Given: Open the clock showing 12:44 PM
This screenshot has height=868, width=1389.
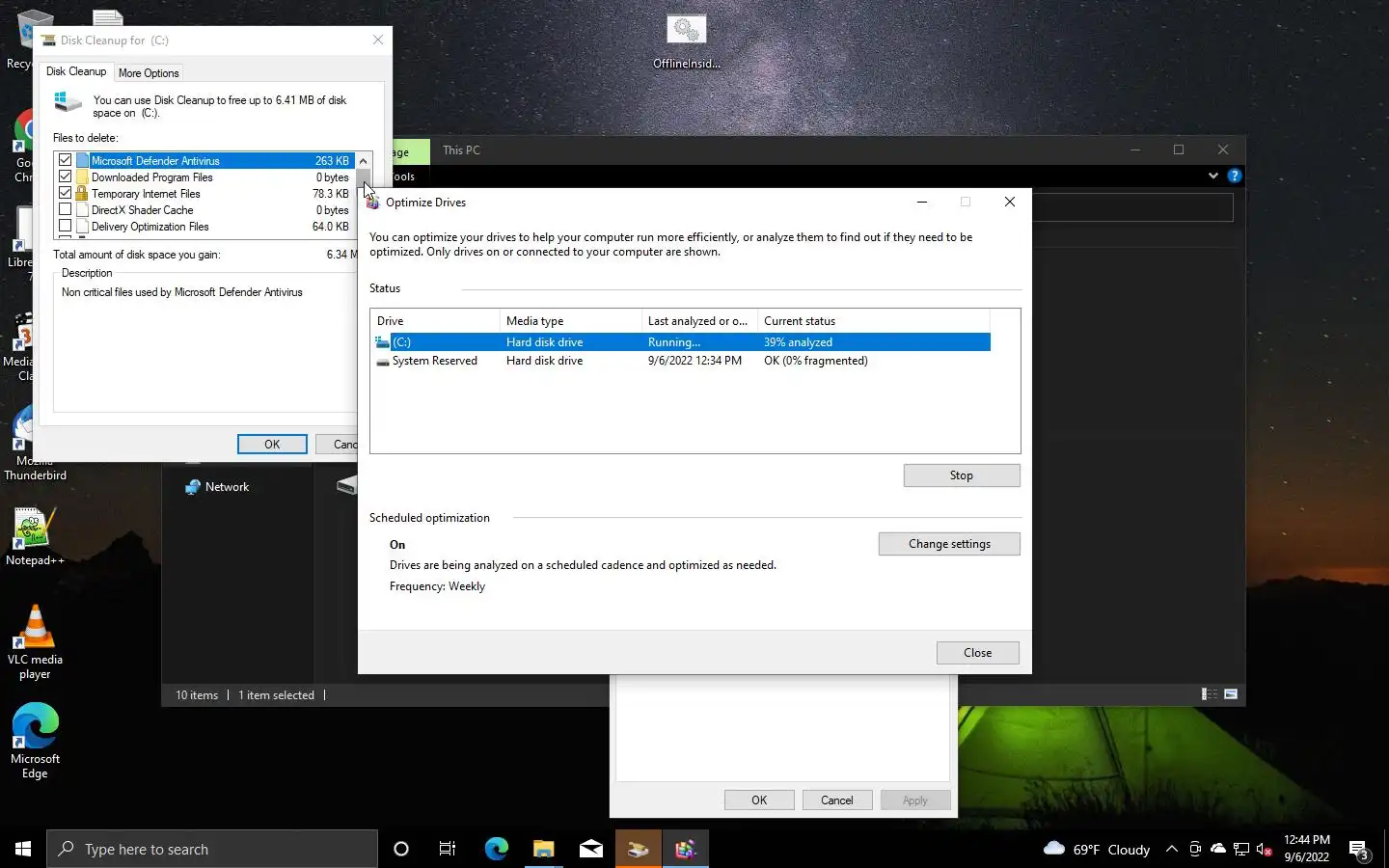Looking at the screenshot, I should tap(1306, 849).
